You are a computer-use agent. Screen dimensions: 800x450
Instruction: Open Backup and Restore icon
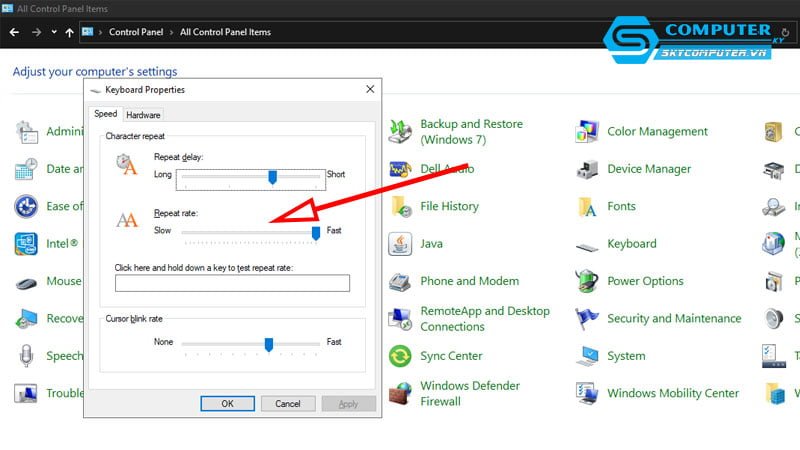400,132
